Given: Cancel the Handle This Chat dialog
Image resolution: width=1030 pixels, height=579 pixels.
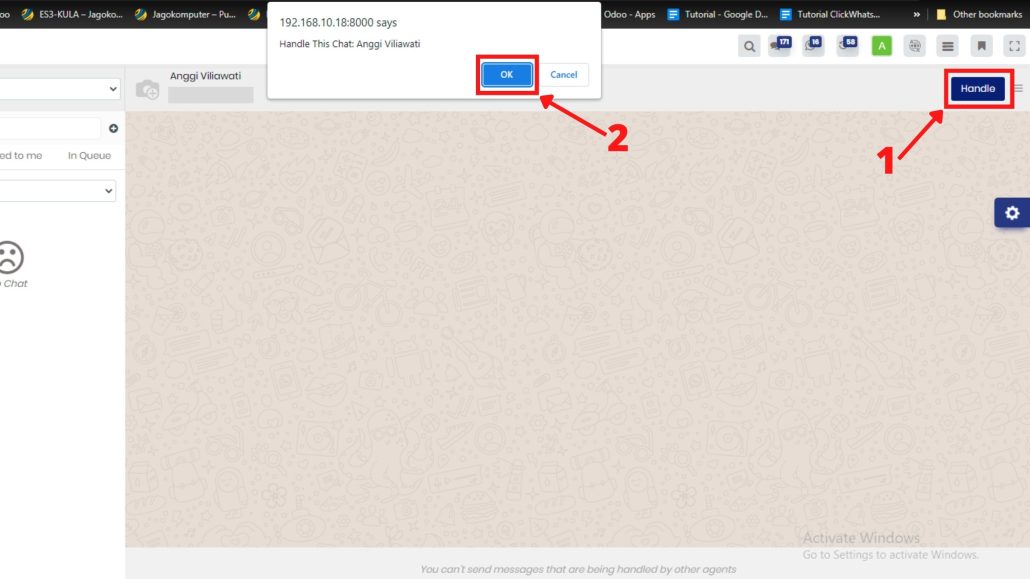Looking at the screenshot, I should coord(564,74).
